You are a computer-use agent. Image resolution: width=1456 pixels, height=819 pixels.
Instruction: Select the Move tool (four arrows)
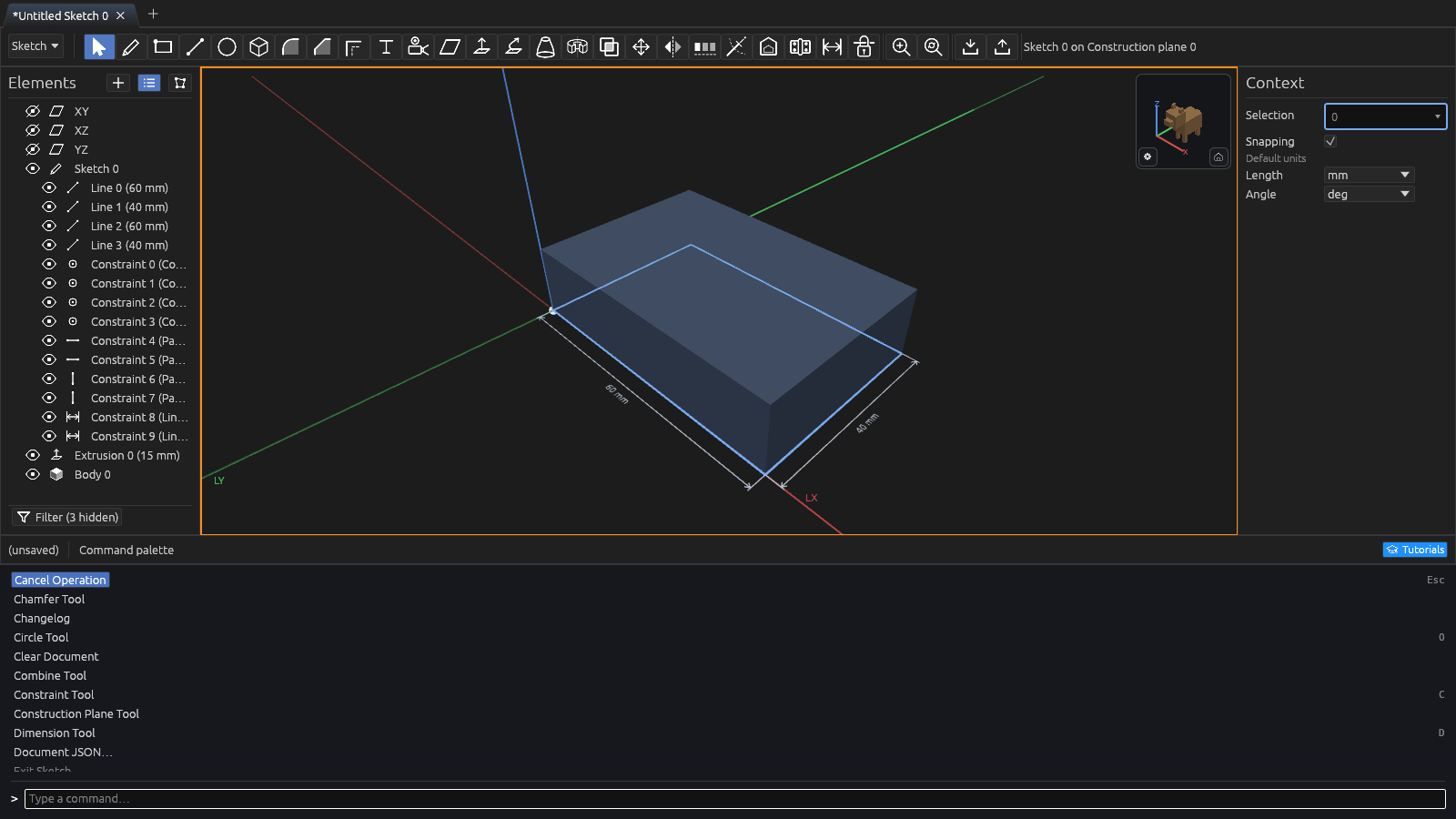click(x=641, y=46)
